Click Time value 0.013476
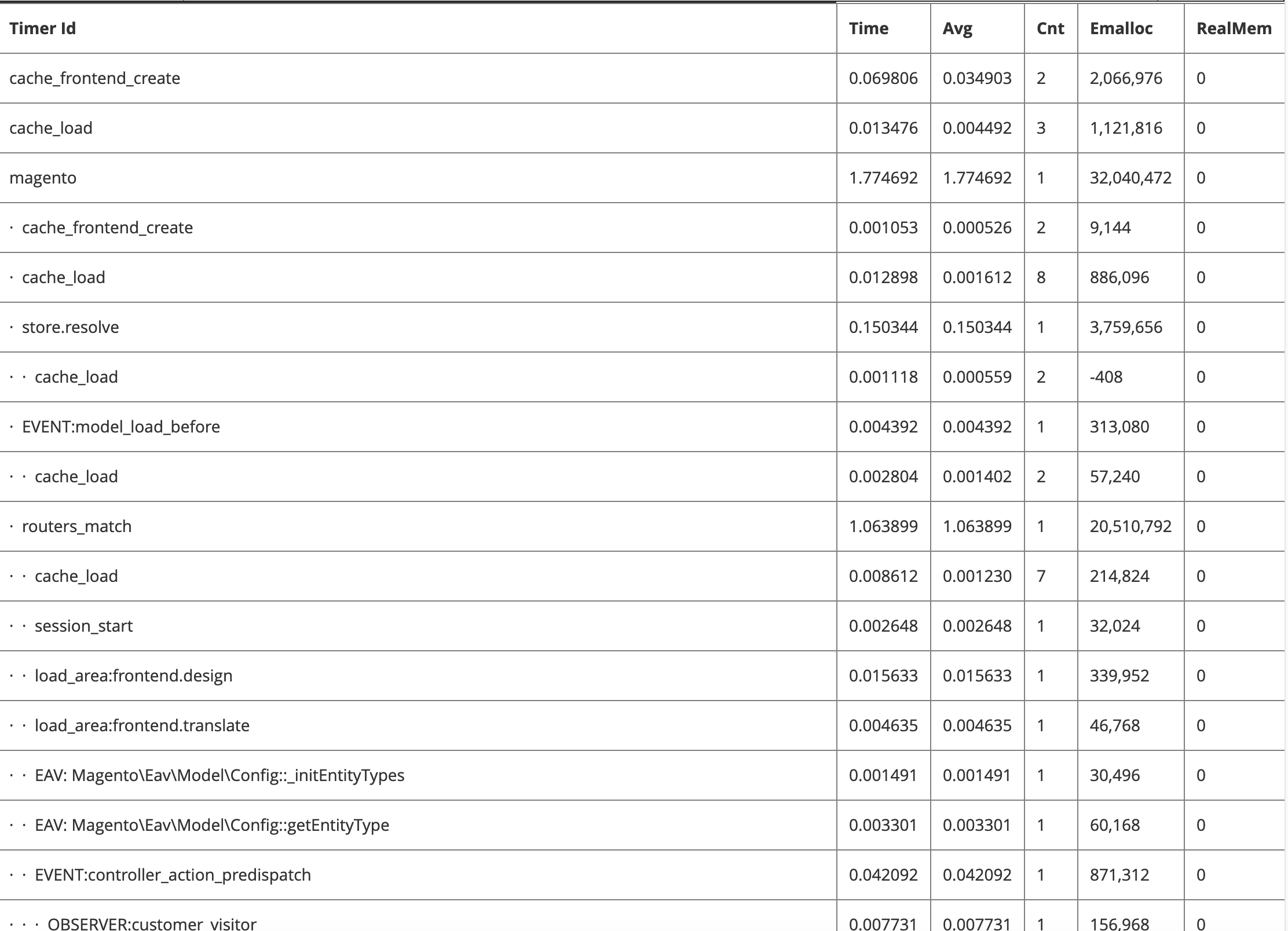The width and height of the screenshot is (1288, 931). click(x=883, y=128)
